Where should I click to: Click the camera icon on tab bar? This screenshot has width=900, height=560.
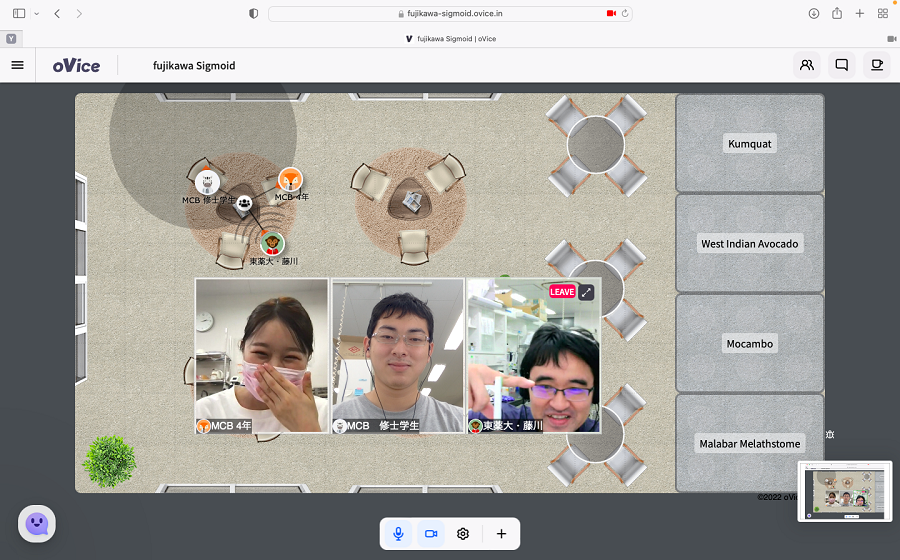[891, 38]
